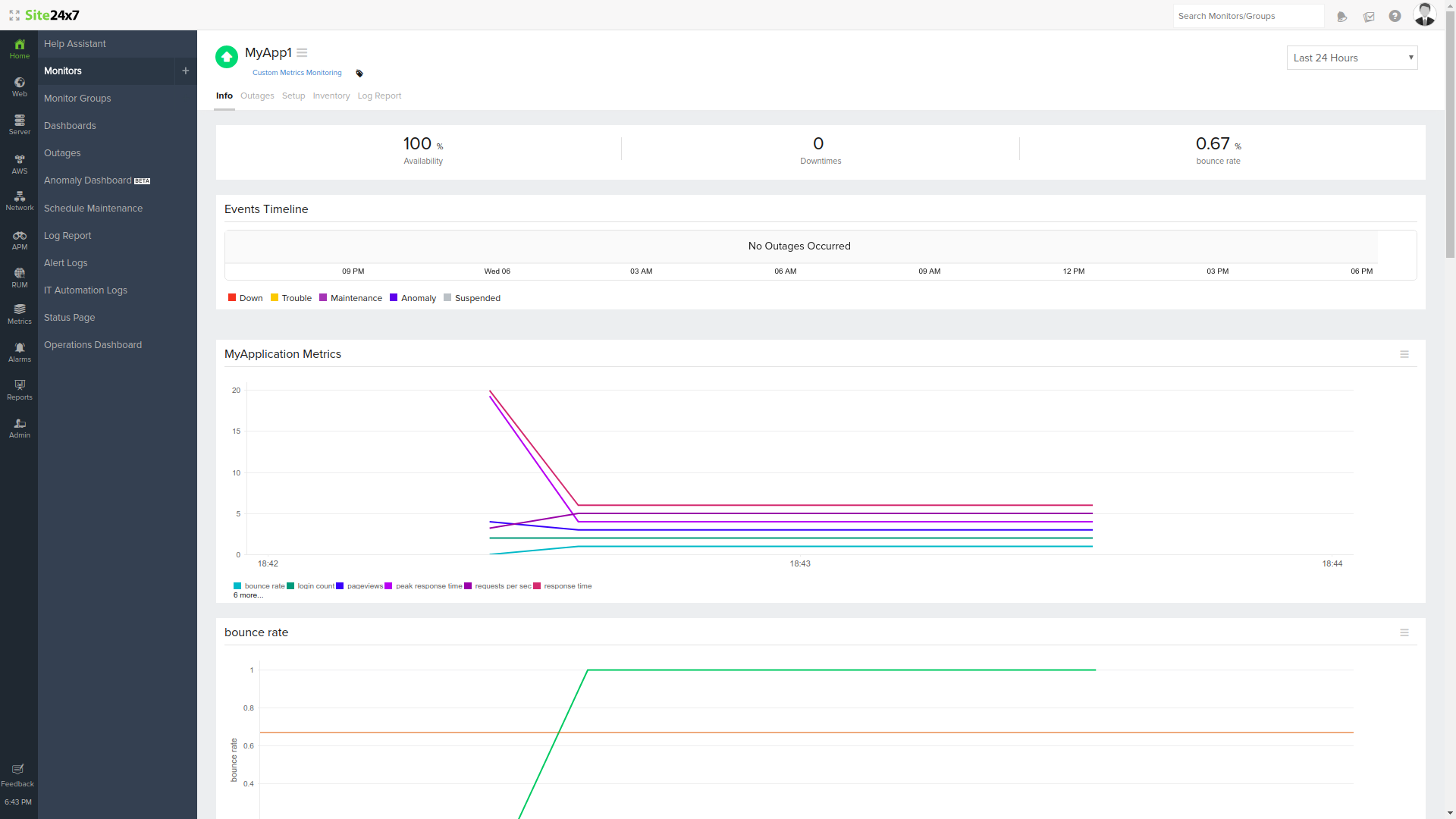Click the Feedback icon at bottom left

[x=17, y=773]
